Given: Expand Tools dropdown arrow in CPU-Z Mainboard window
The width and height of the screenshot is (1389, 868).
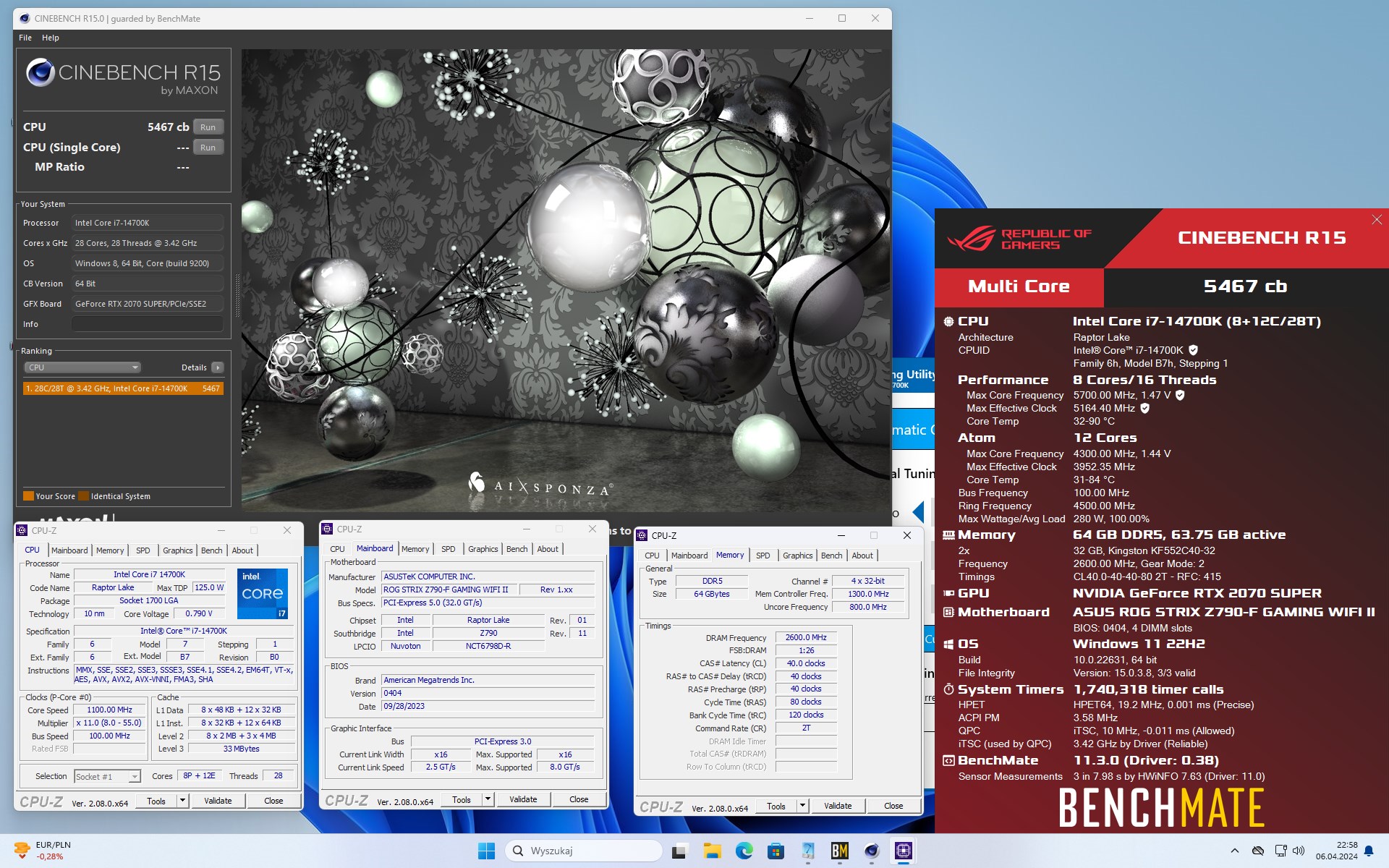Looking at the screenshot, I should click(x=488, y=799).
